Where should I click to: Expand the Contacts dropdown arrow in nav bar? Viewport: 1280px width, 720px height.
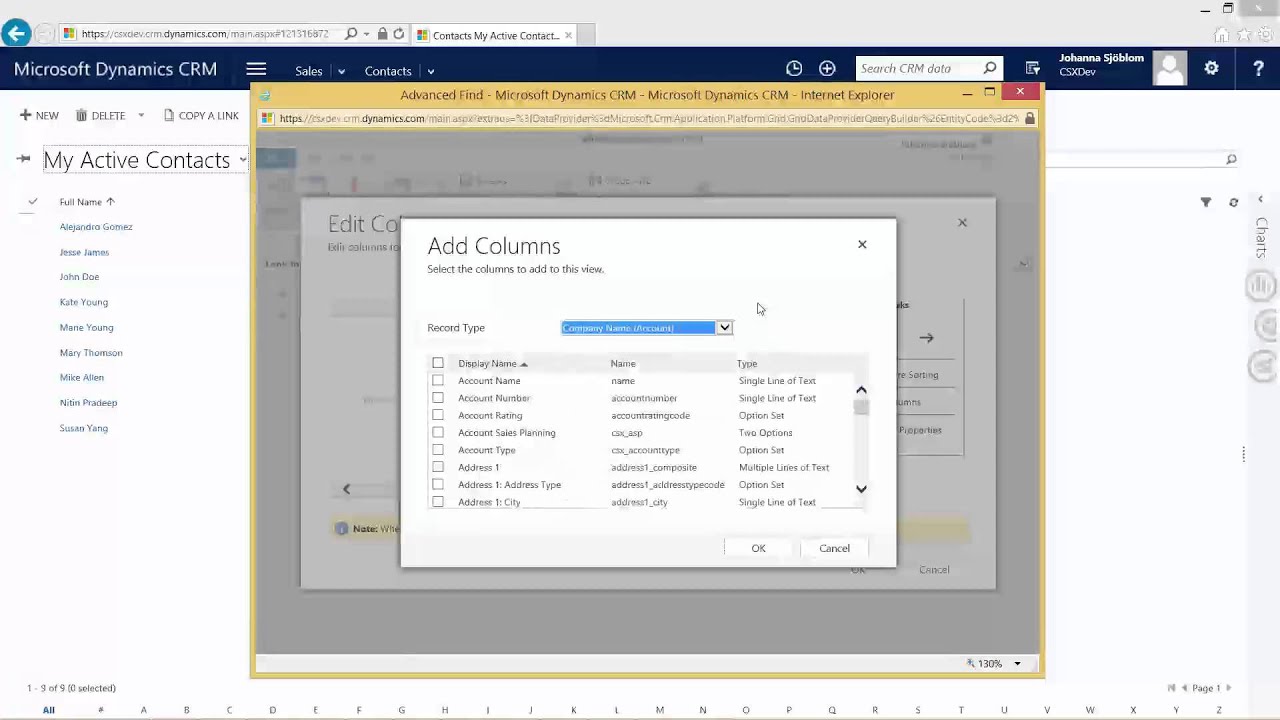[431, 71]
